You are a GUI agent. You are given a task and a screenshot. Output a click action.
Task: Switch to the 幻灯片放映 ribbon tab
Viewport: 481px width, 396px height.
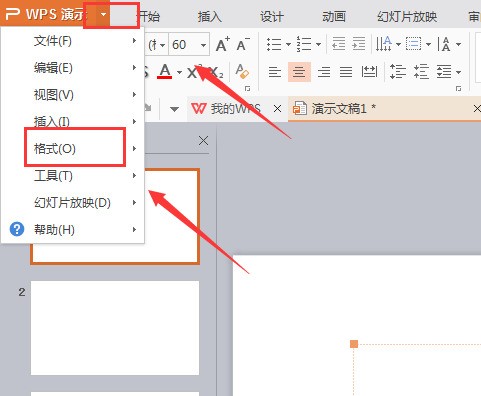point(407,16)
